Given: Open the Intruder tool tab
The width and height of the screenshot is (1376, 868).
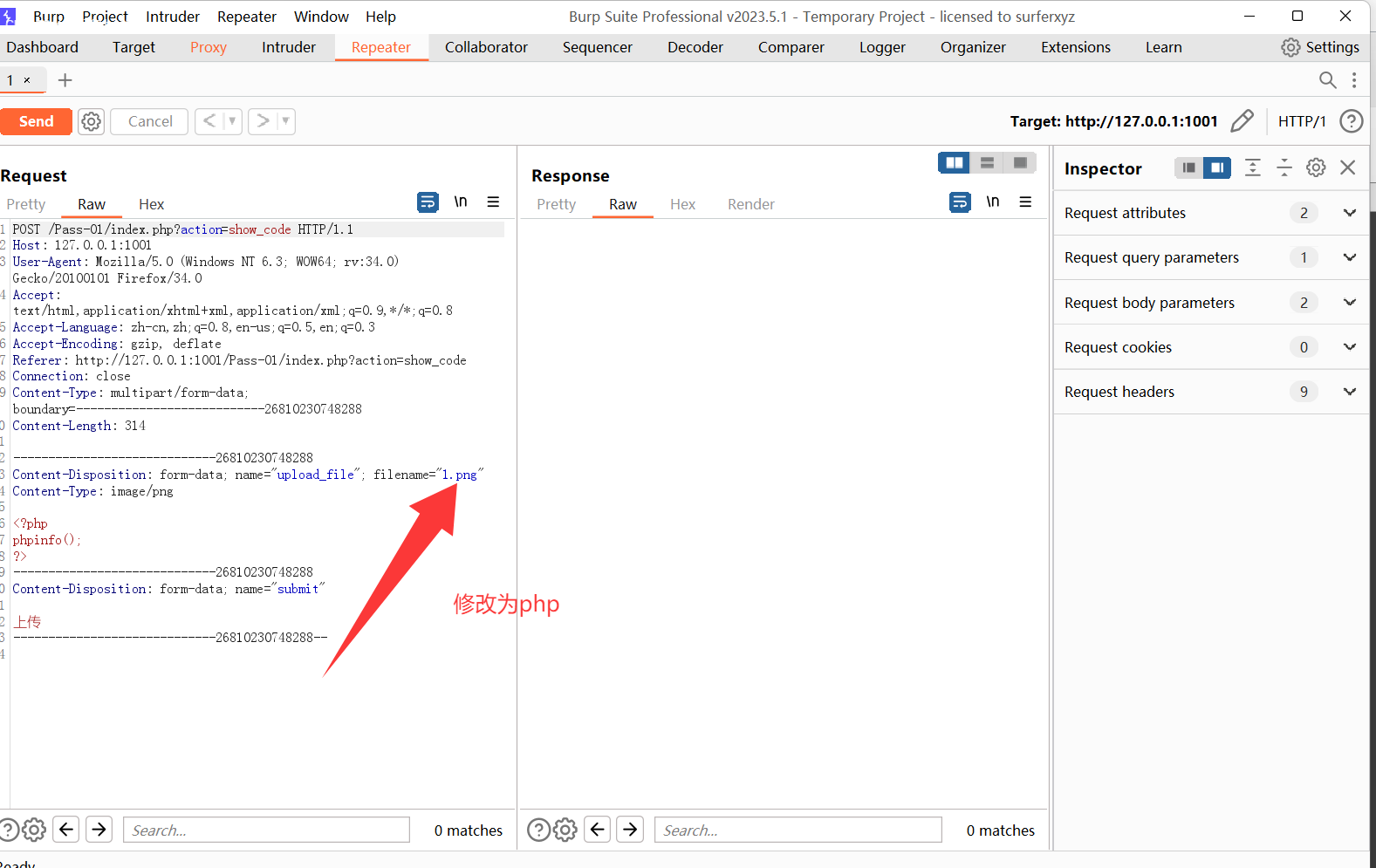Looking at the screenshot, I should coord(288,47).
